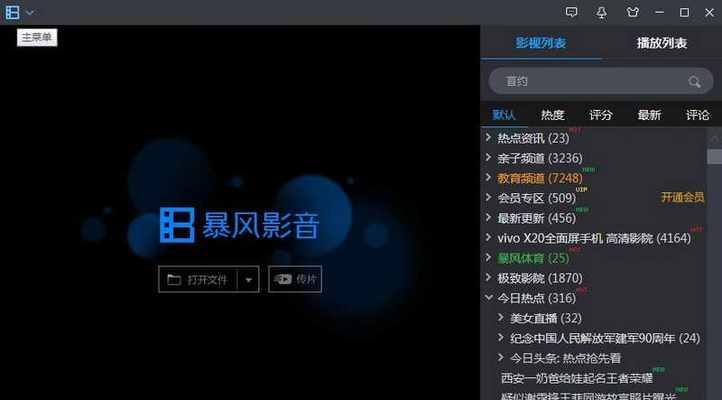Screen dimensions: 722x400
Task: Expand the 会员专区 (509) category
Action: coord(489,197)
